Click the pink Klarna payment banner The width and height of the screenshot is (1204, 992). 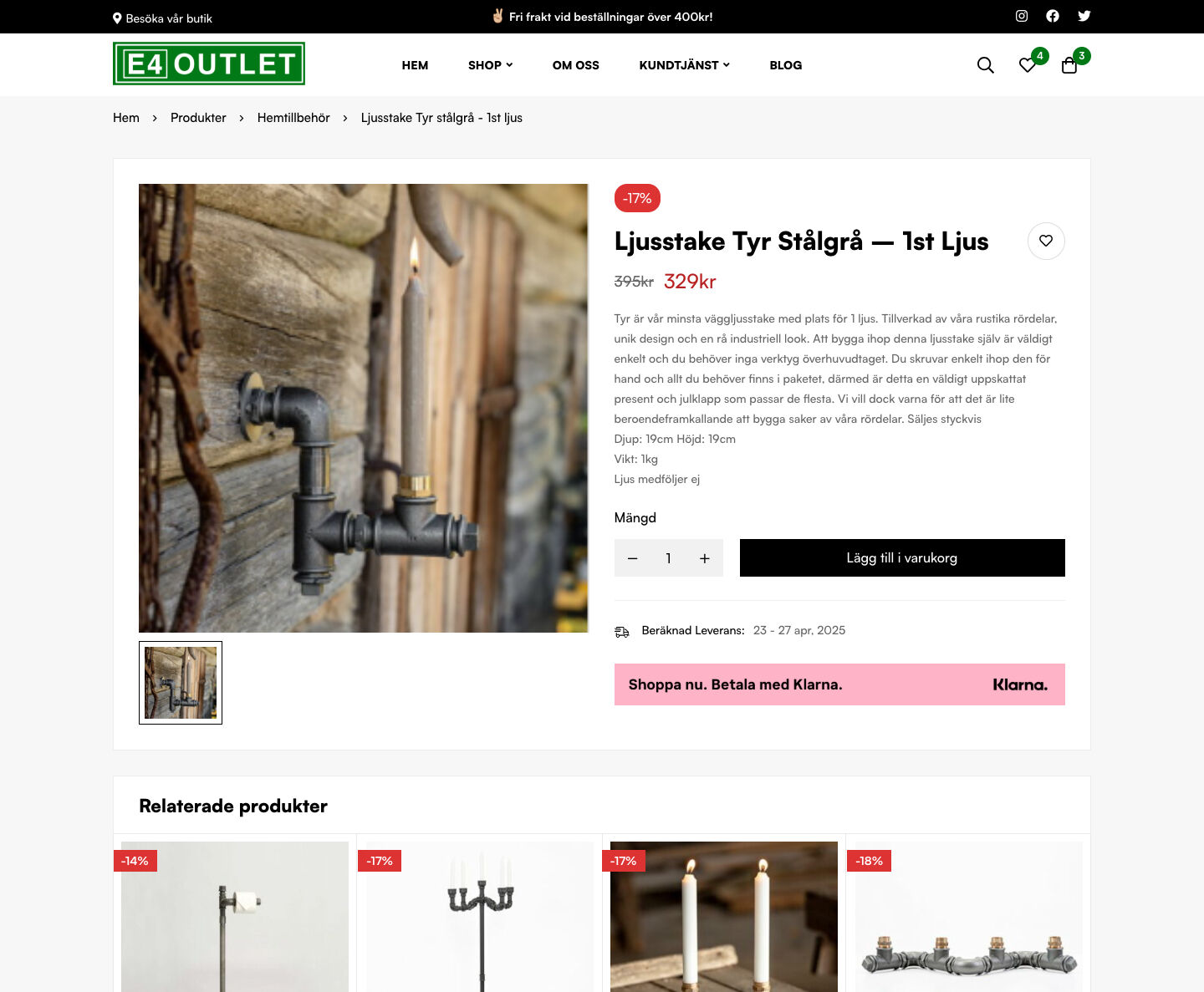click(x=839, y=684)
